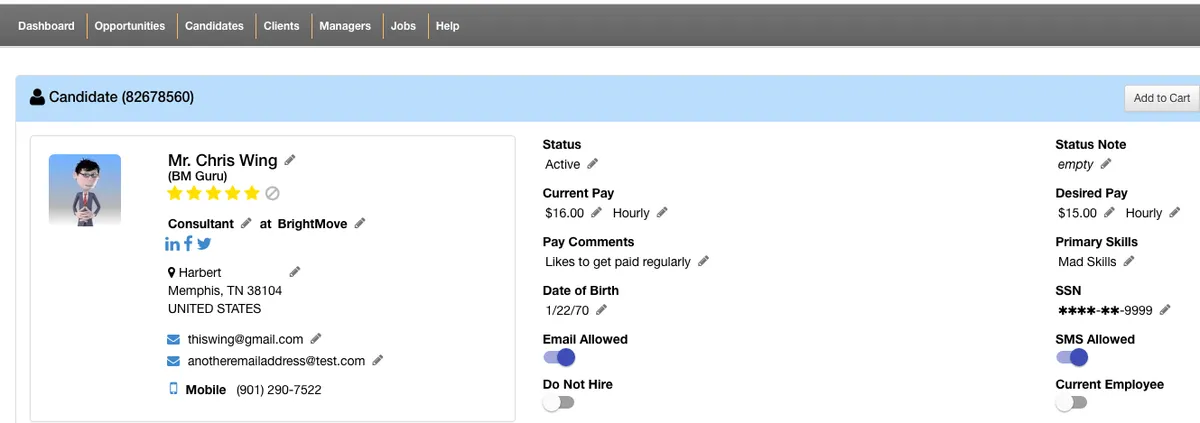Edit the Active status pencil icon

[592, 163]
